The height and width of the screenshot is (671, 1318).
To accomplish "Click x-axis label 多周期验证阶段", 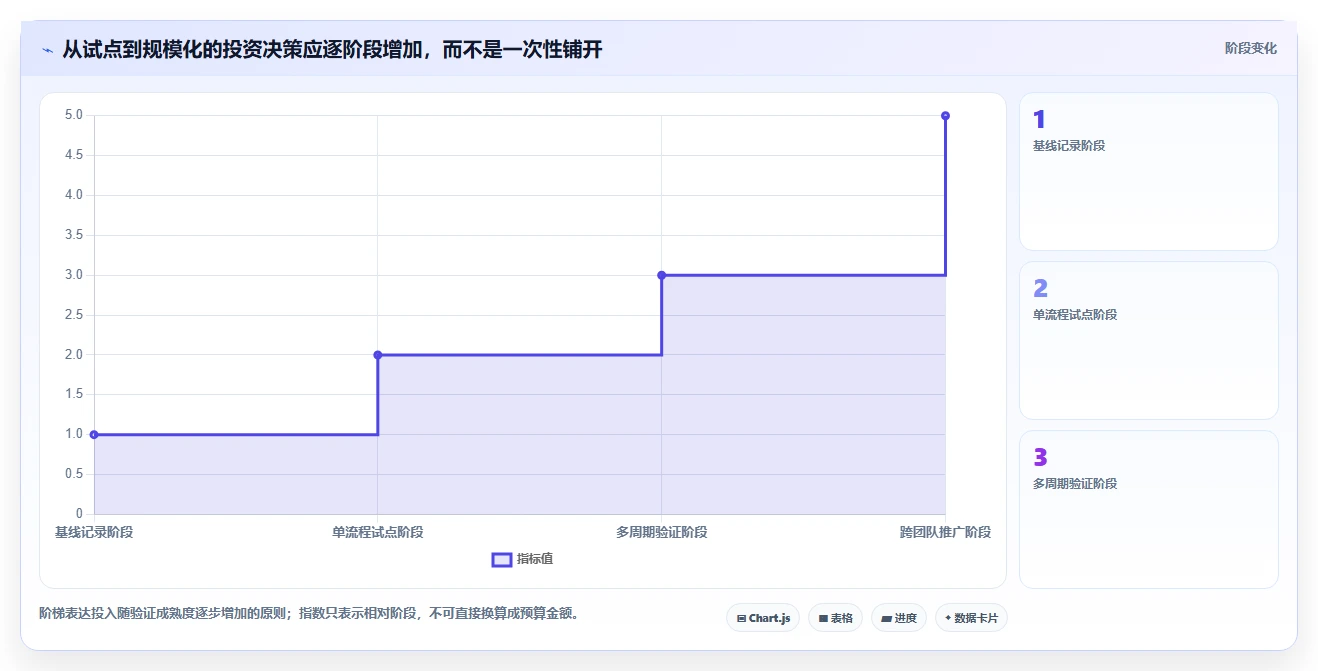I will click(661, 532).
